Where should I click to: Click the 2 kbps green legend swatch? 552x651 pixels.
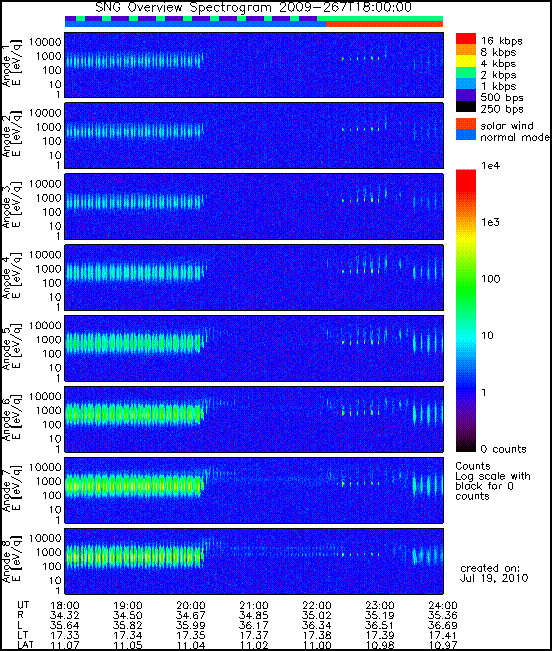466,73
